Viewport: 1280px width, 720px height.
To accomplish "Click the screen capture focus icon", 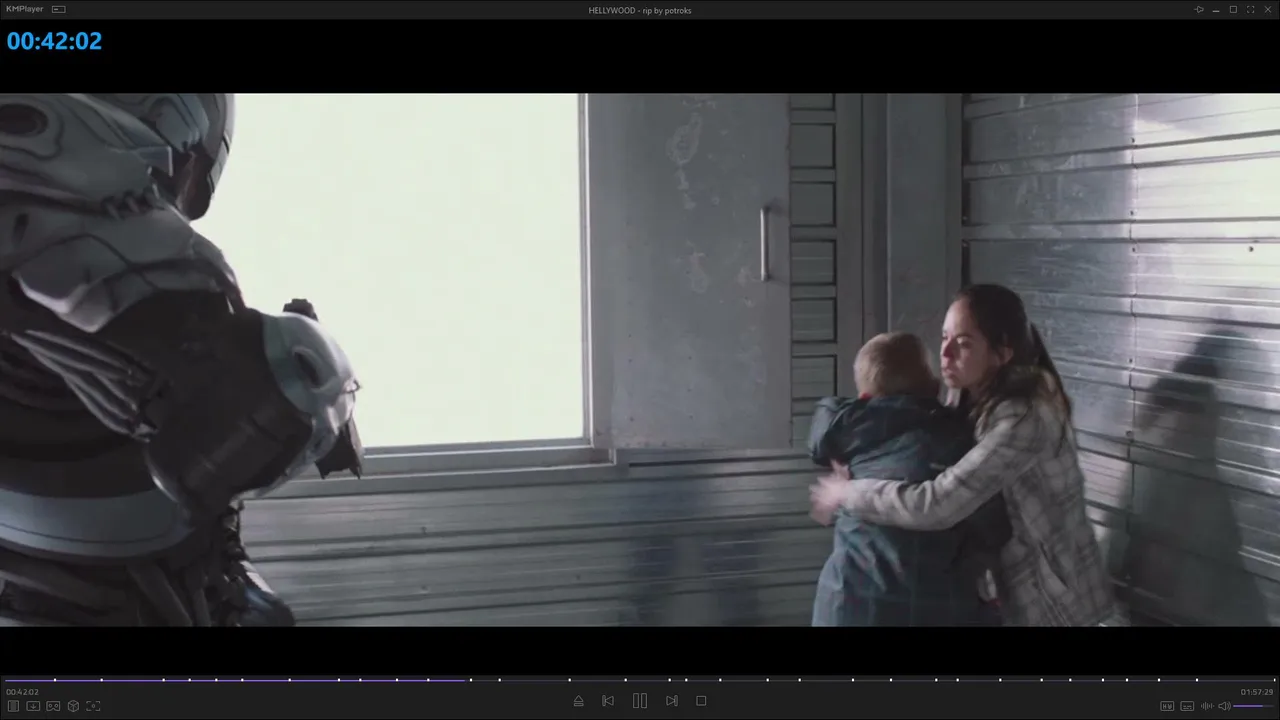I will click(x=93, y=706).
